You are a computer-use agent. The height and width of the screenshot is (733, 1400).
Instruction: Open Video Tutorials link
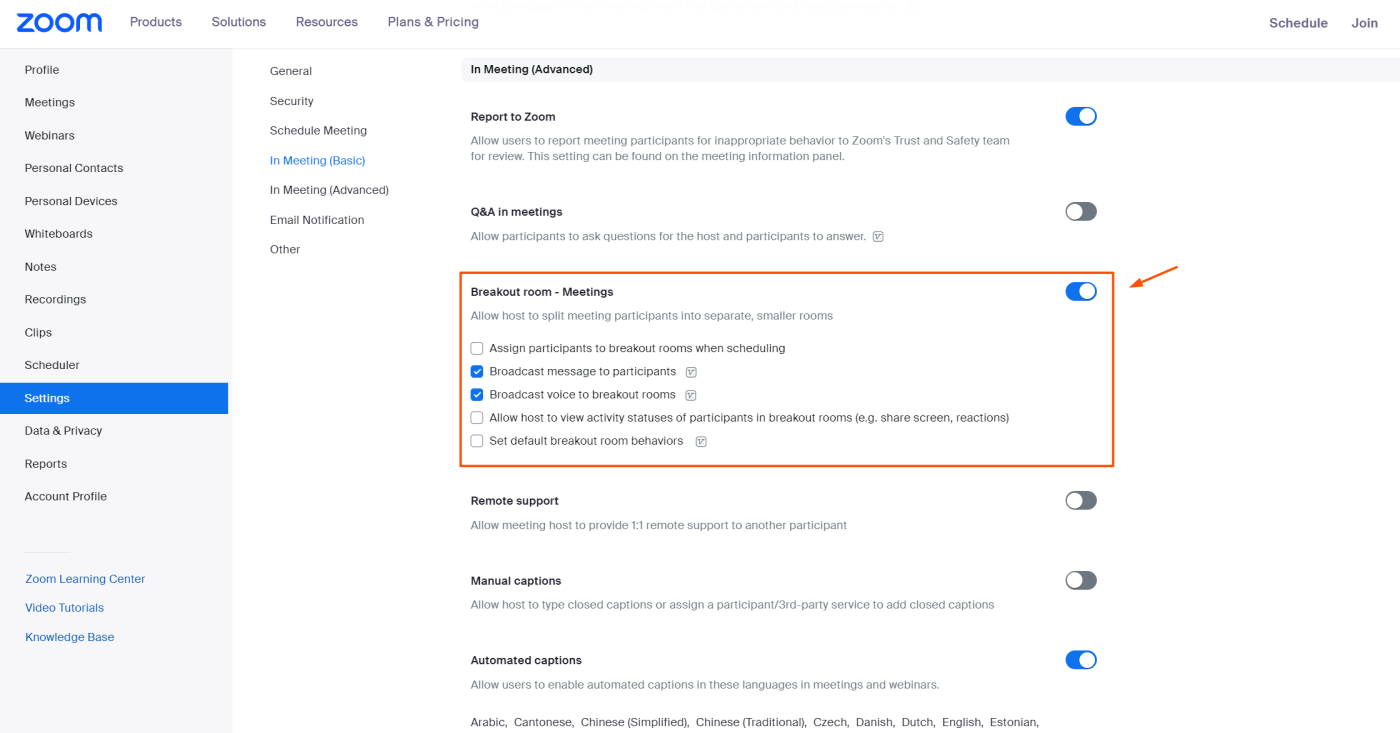click(64, 608)
